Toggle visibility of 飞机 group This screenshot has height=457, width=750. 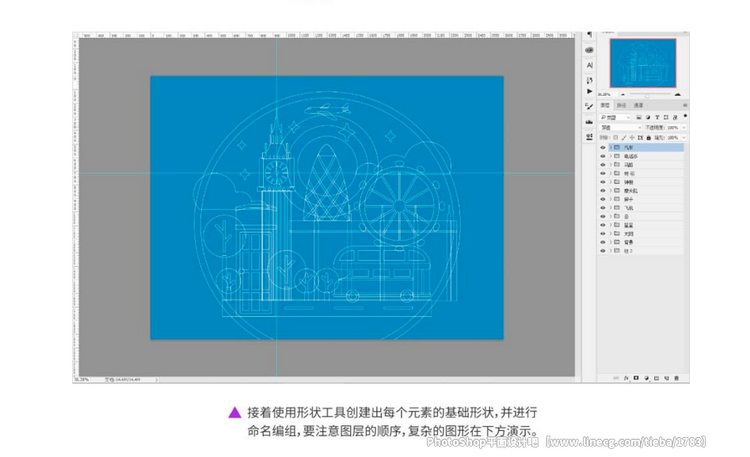click(603, 208)
